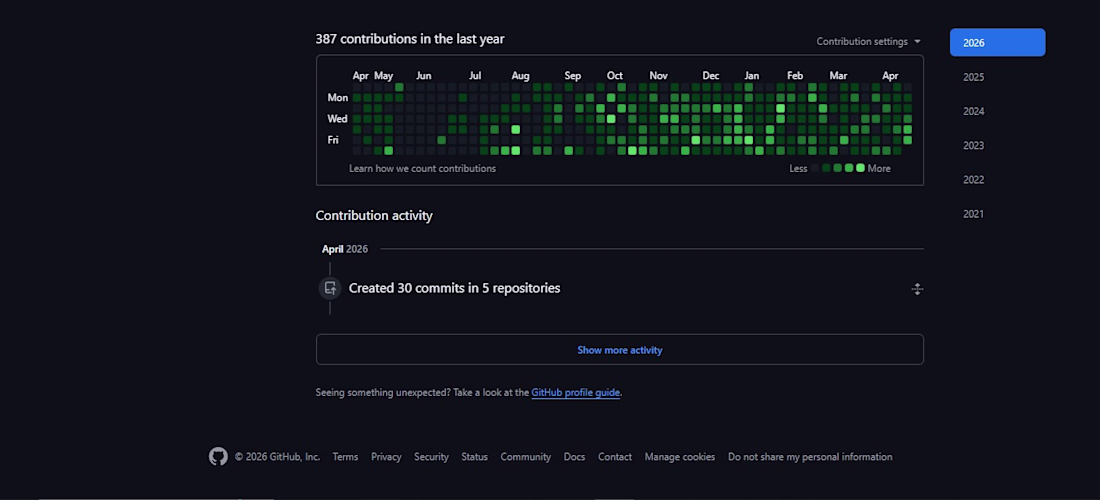Click the Nov month label on graph
1100x500 pixels.
658,76
